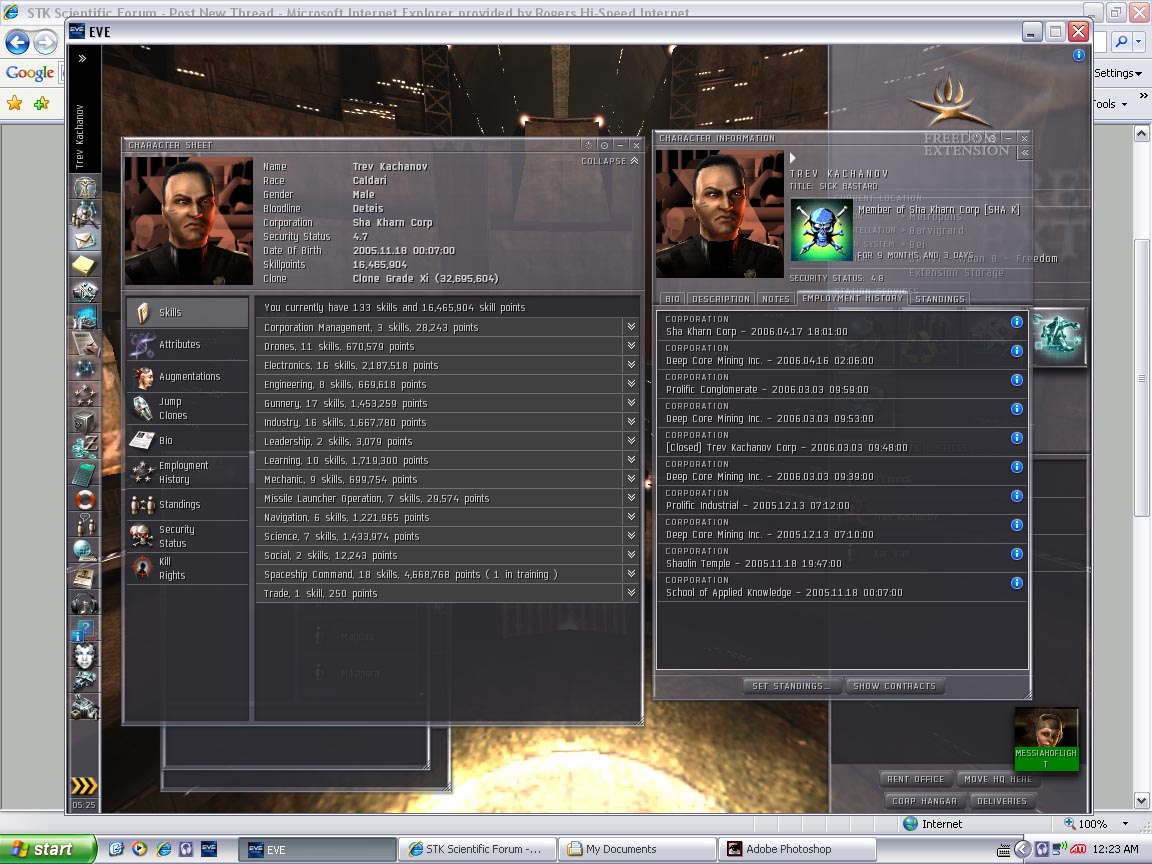This screenshot has height=864, width=1152.
Task: Expand the Navigation skill group
Action: 631,516
